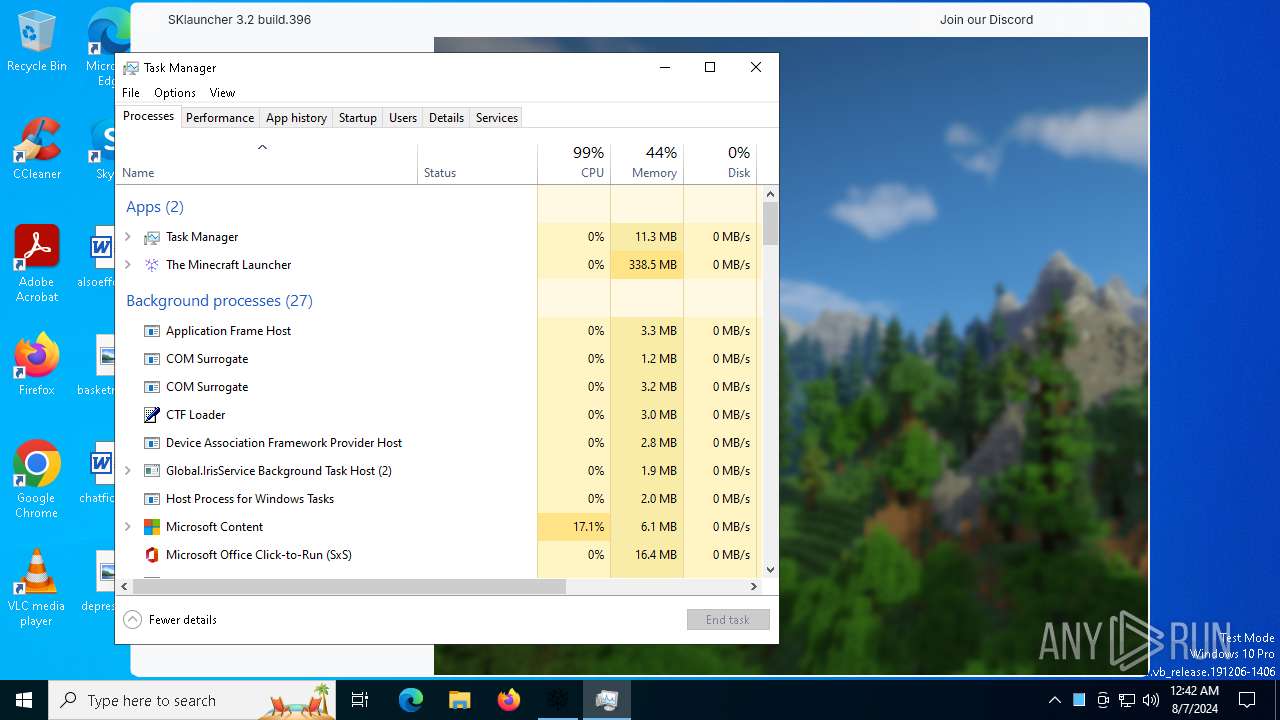Open Adobe Acrobat desktop icon

(37, 264)
